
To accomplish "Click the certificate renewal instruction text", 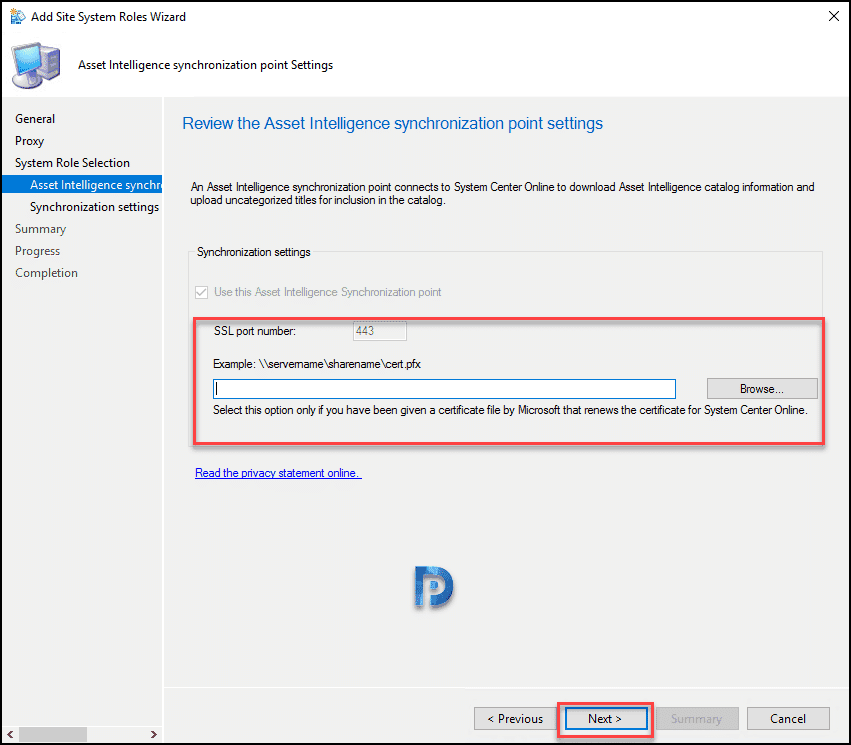I will coord(510,410).
